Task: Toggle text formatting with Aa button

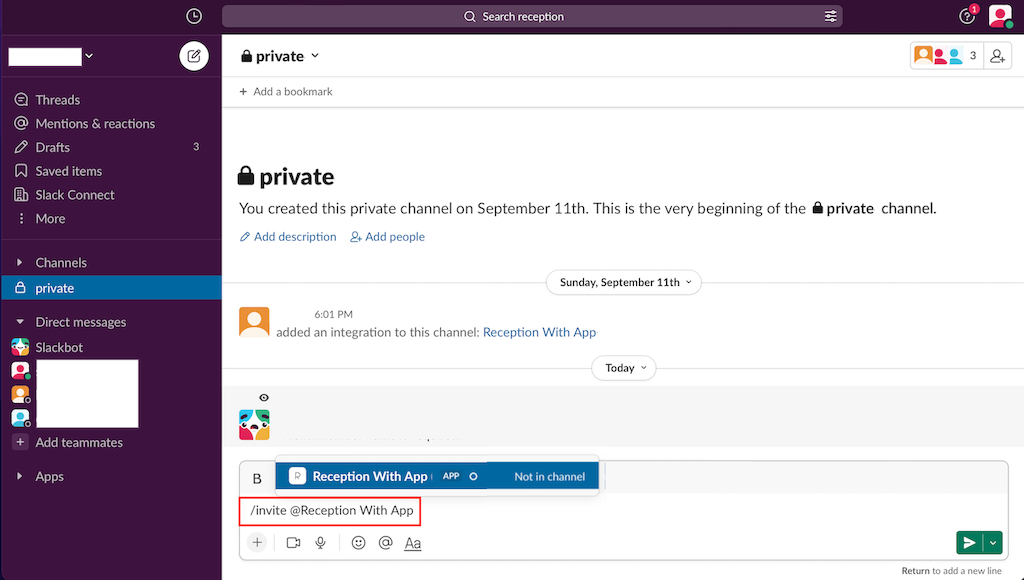Action: (x=413, y=543)
